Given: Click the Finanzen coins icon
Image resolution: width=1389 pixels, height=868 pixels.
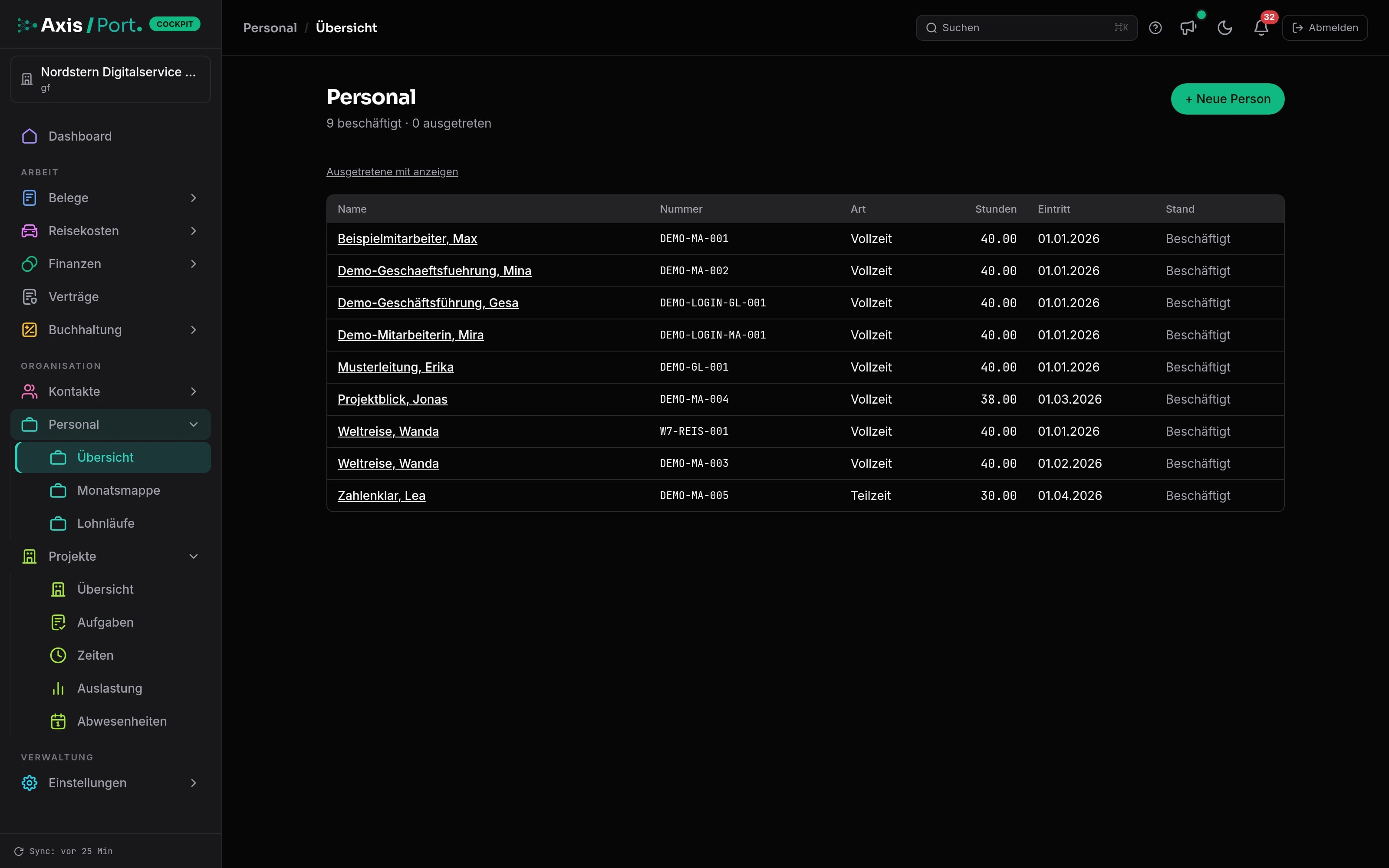Looking at the screenshot, I should point(29,263).
